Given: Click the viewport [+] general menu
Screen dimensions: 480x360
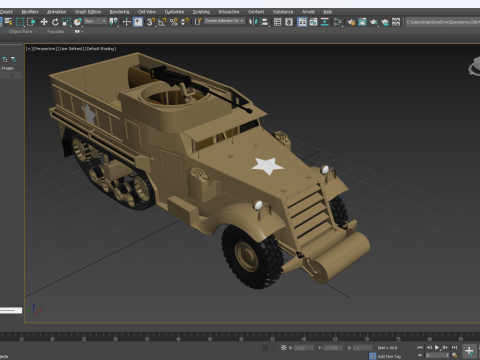Looking at the screenshot, I should point(29,49).
